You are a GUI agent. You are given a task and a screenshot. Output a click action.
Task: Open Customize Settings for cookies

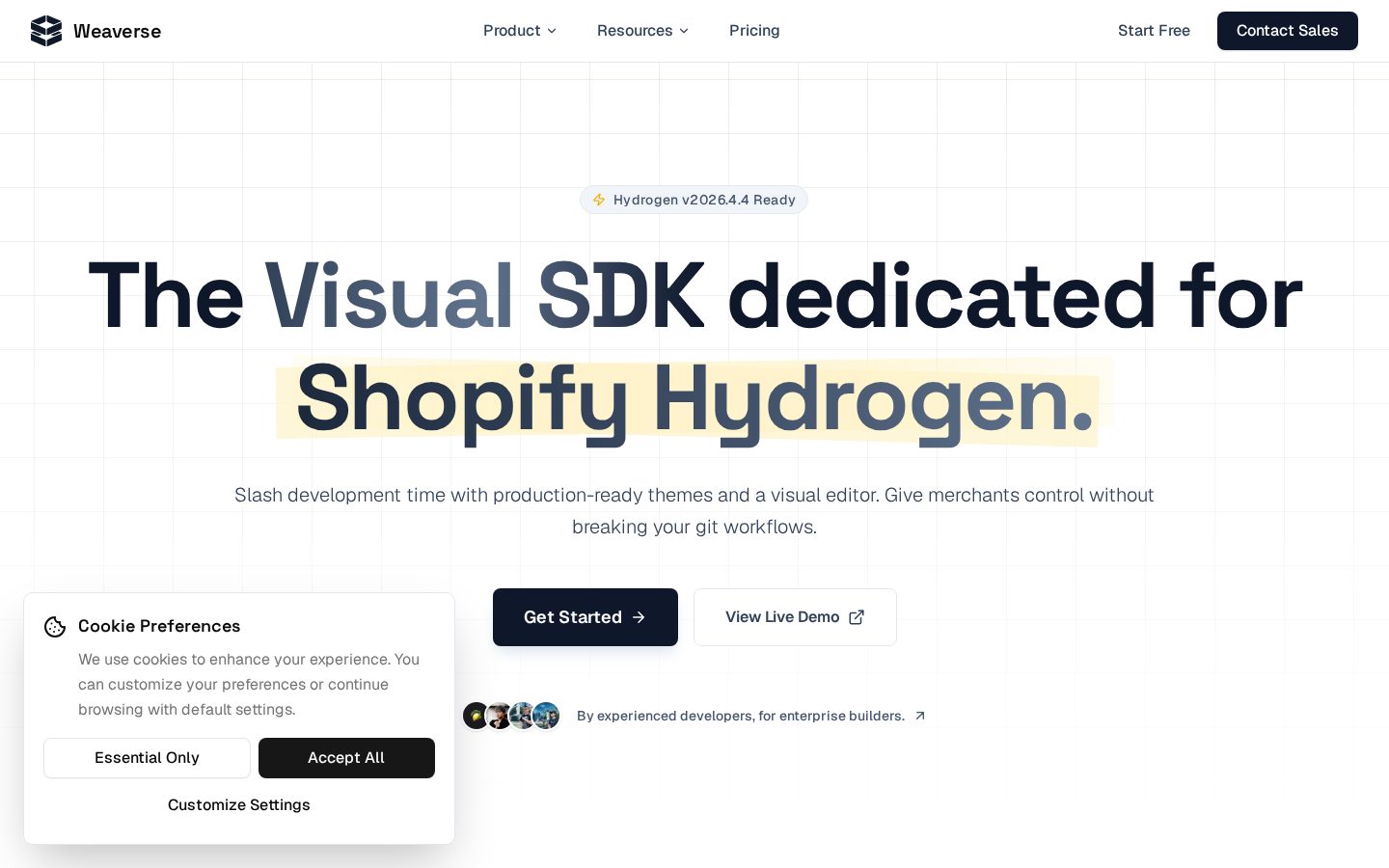(239, 805)
